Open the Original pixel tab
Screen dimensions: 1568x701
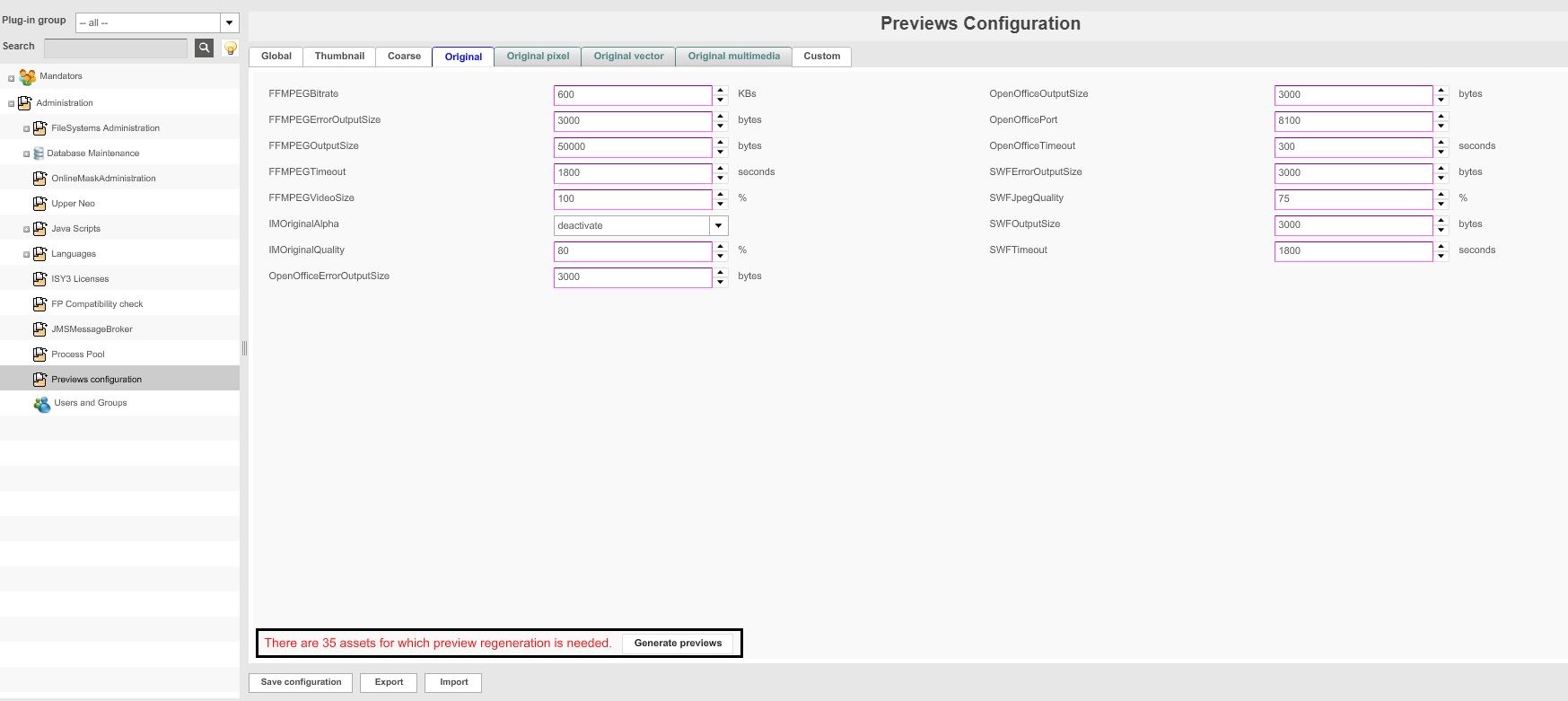pos(538,57)
